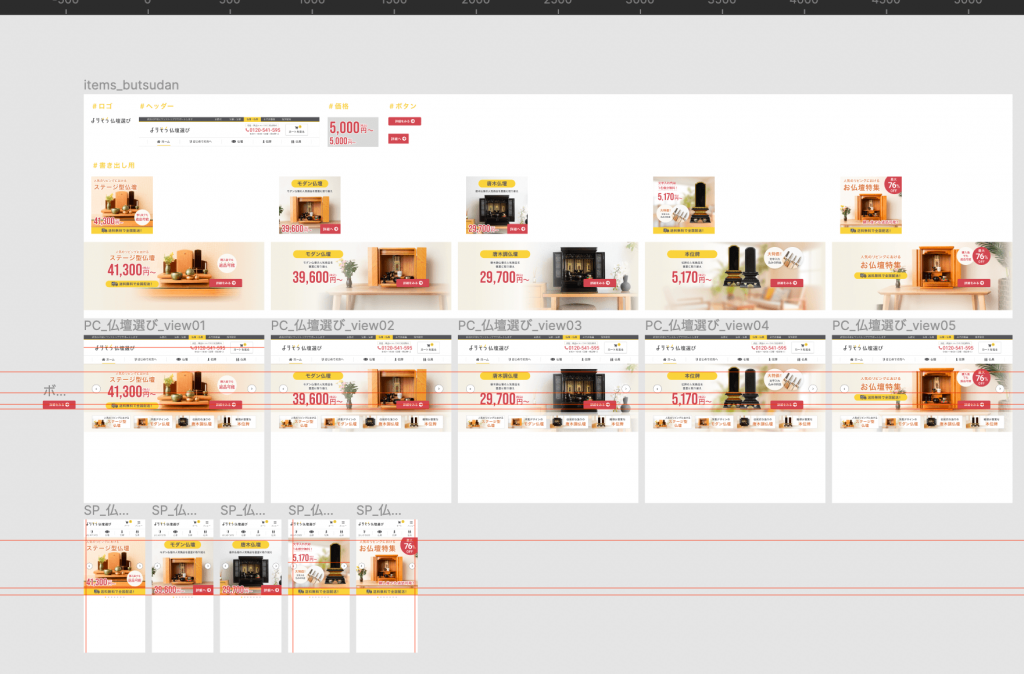Select the wide 39,600円 モダン仏壇 banner
Image resolution: width=1024 pixels, height=674 pixels.
pyautogui.click(x=361, y=276)
